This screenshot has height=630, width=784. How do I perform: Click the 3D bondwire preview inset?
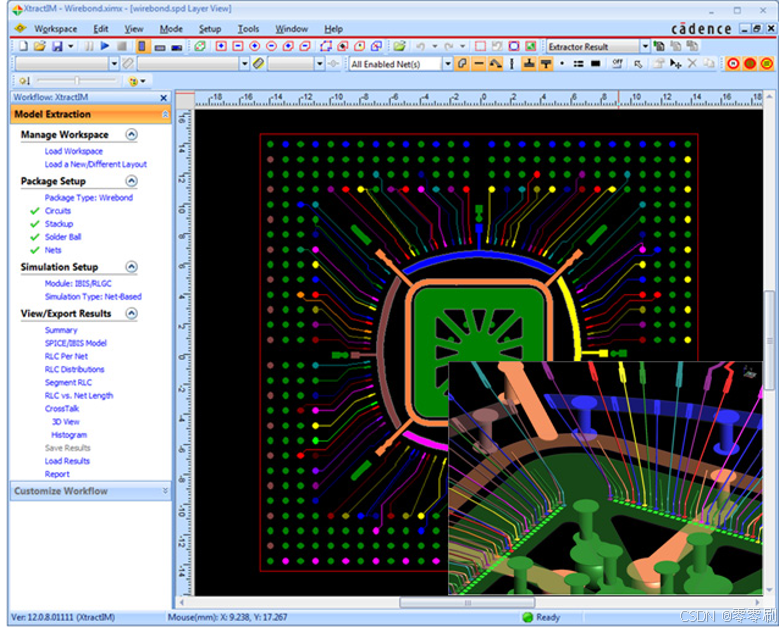(x=606, y=479)
